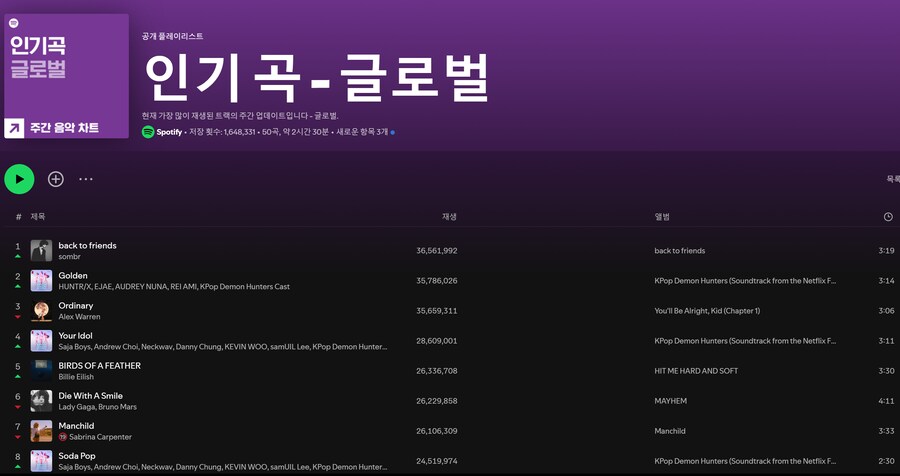Click the green Spotify logo icon
Viewport: 900px width, 476px height.
pos(148,132)
